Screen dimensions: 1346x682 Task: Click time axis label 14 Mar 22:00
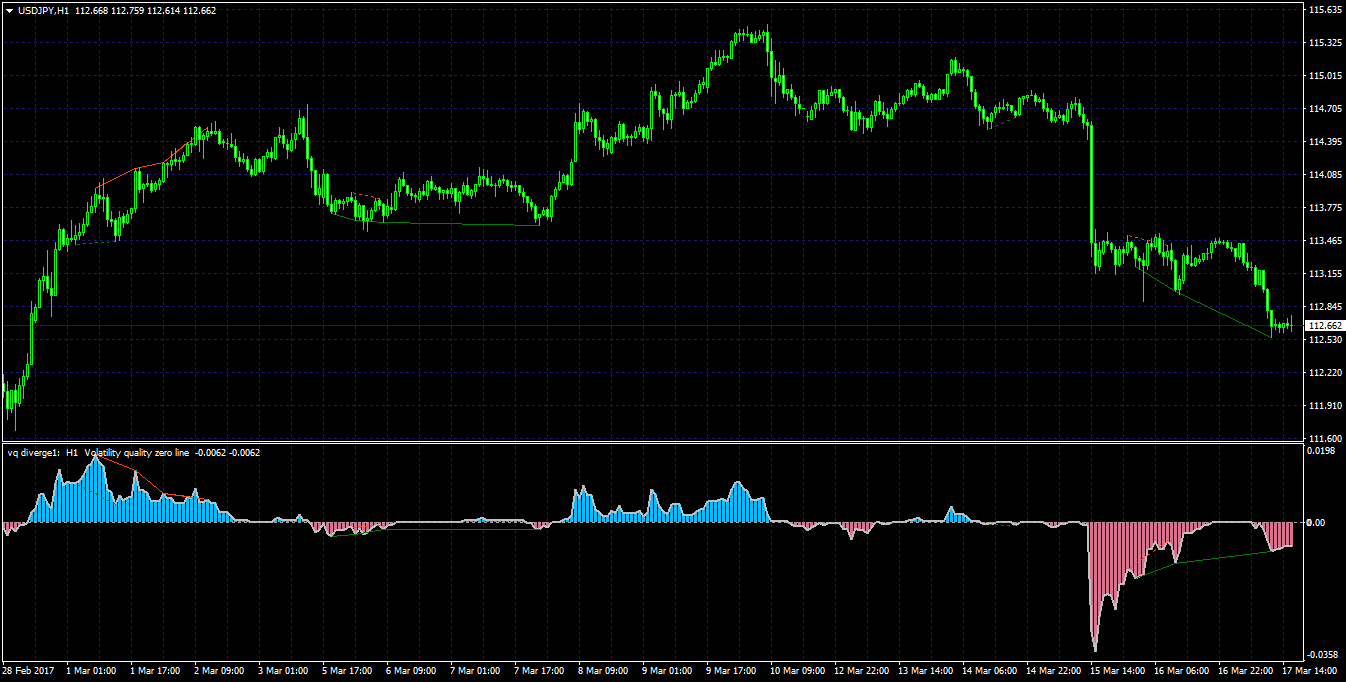(x=1054, y=670)
